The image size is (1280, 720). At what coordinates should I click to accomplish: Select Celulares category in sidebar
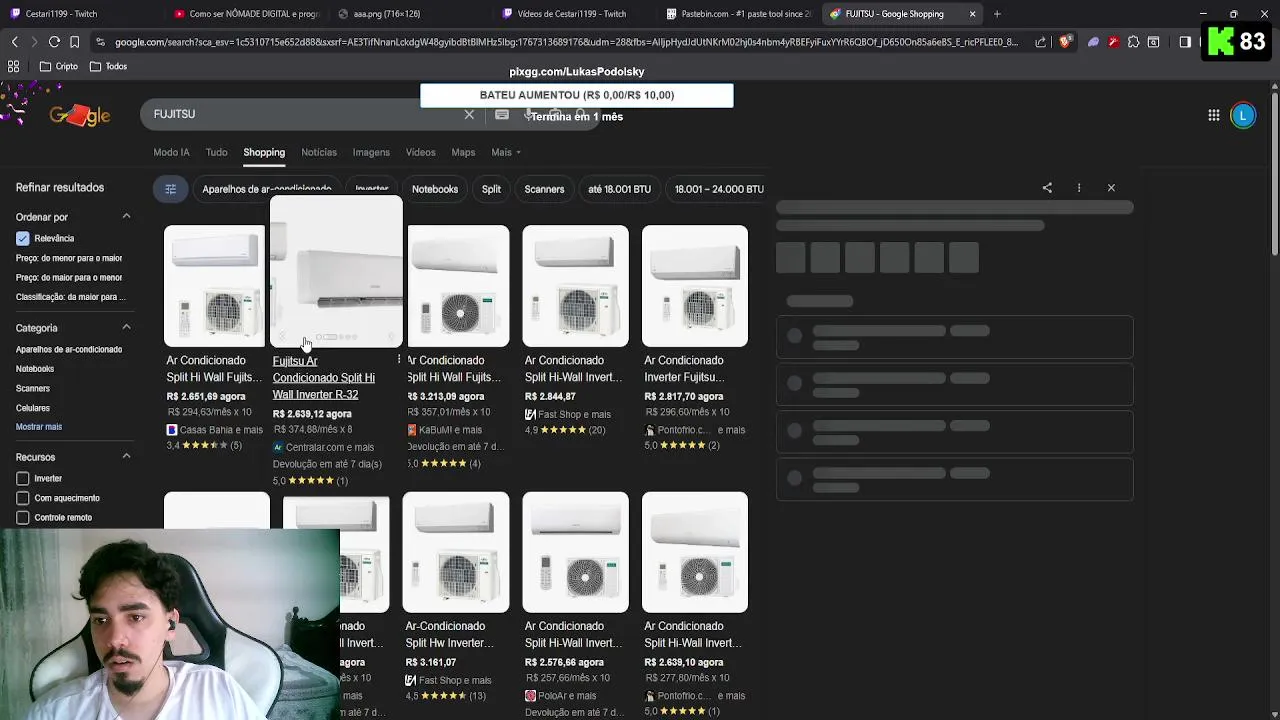tap(33, 408)
